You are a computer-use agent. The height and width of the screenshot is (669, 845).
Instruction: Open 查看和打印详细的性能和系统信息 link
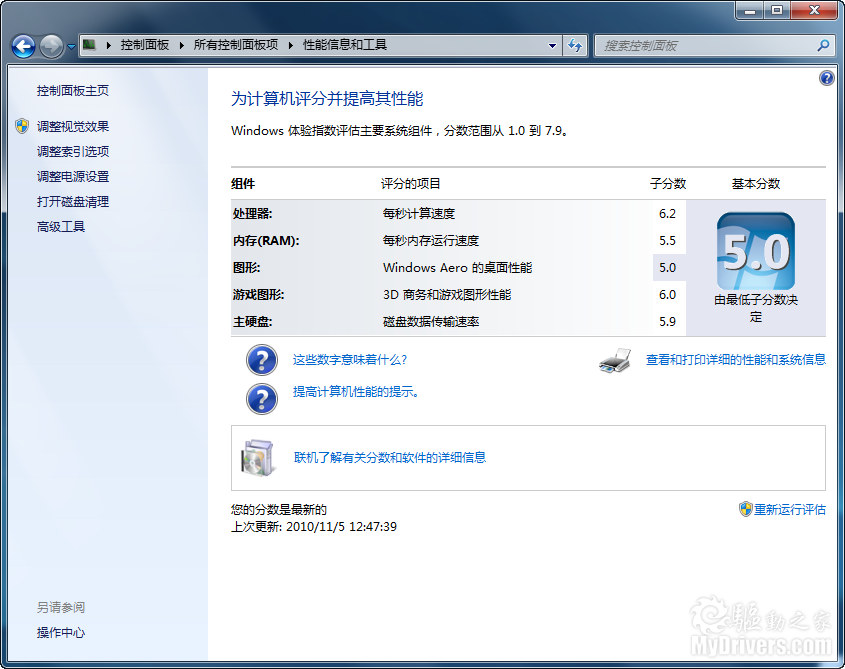click(735, 360)
